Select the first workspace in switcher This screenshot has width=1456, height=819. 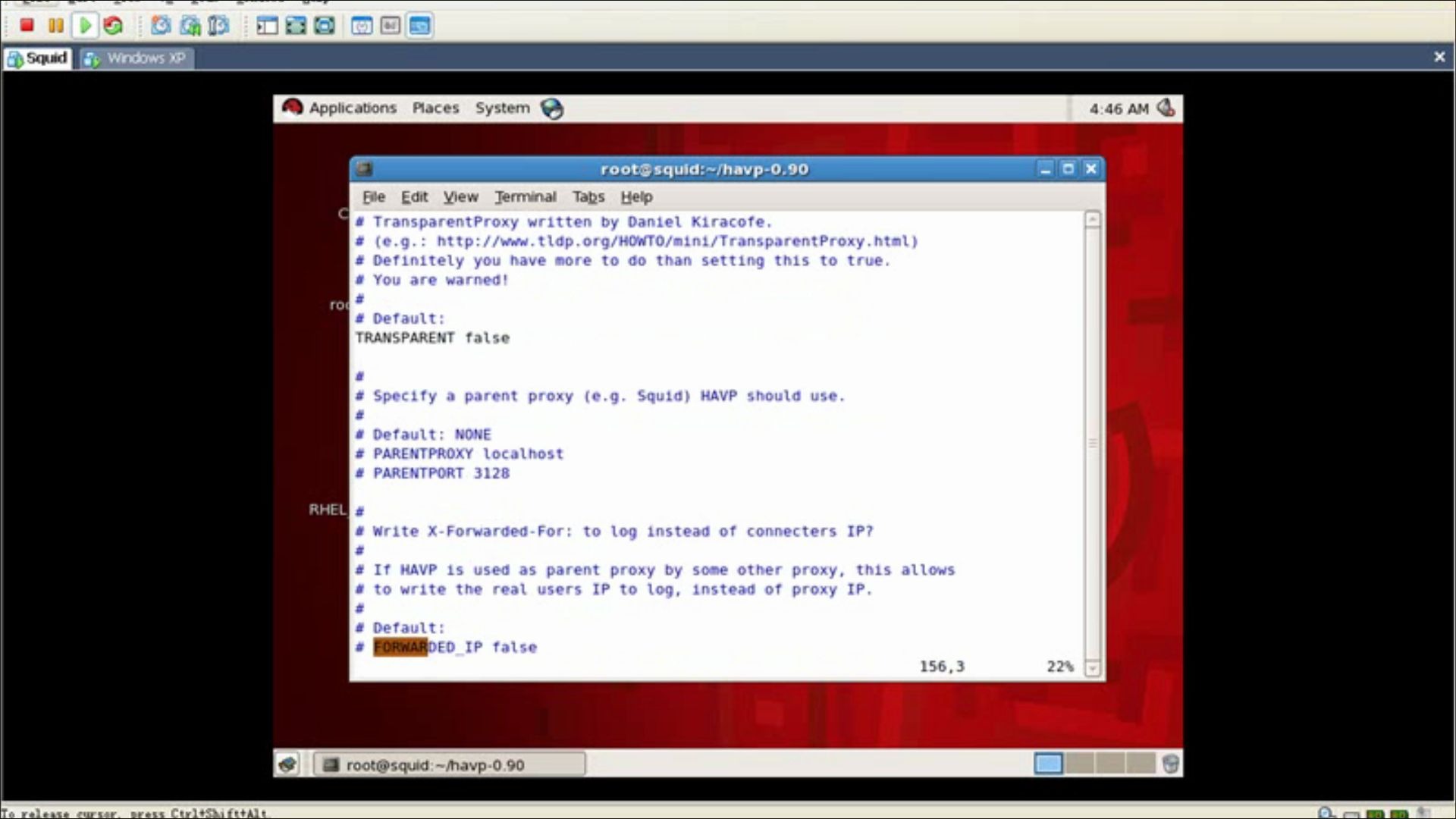(1048, 764)
